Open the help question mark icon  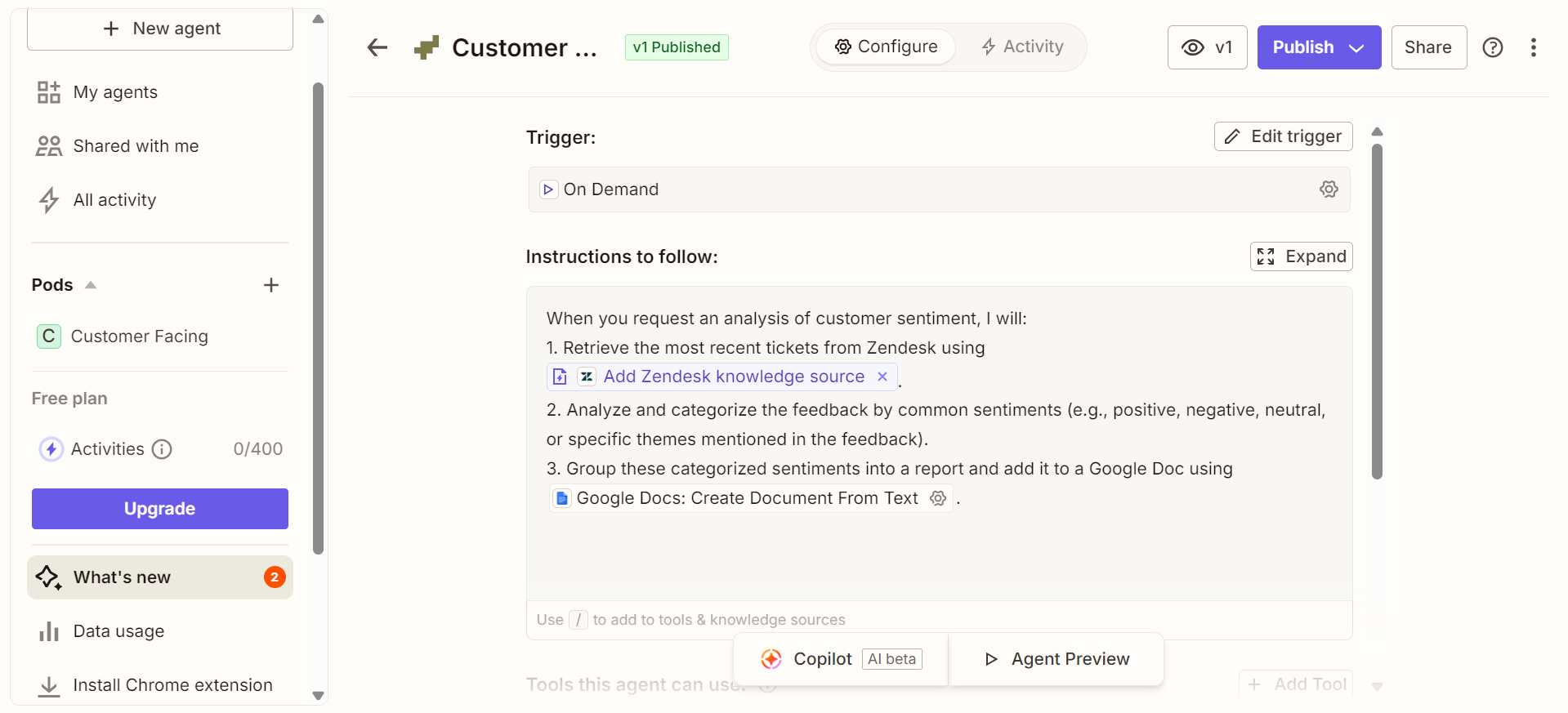[1492, 47]
